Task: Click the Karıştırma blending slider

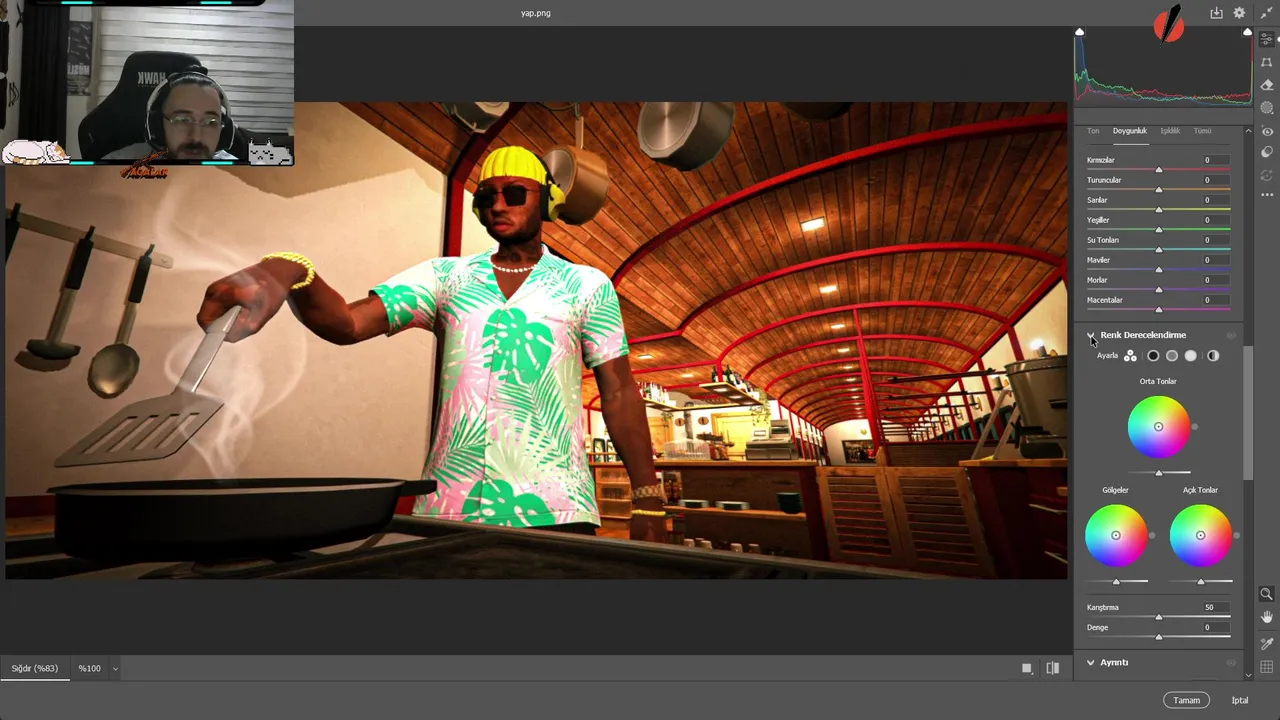Action: 1158,617
